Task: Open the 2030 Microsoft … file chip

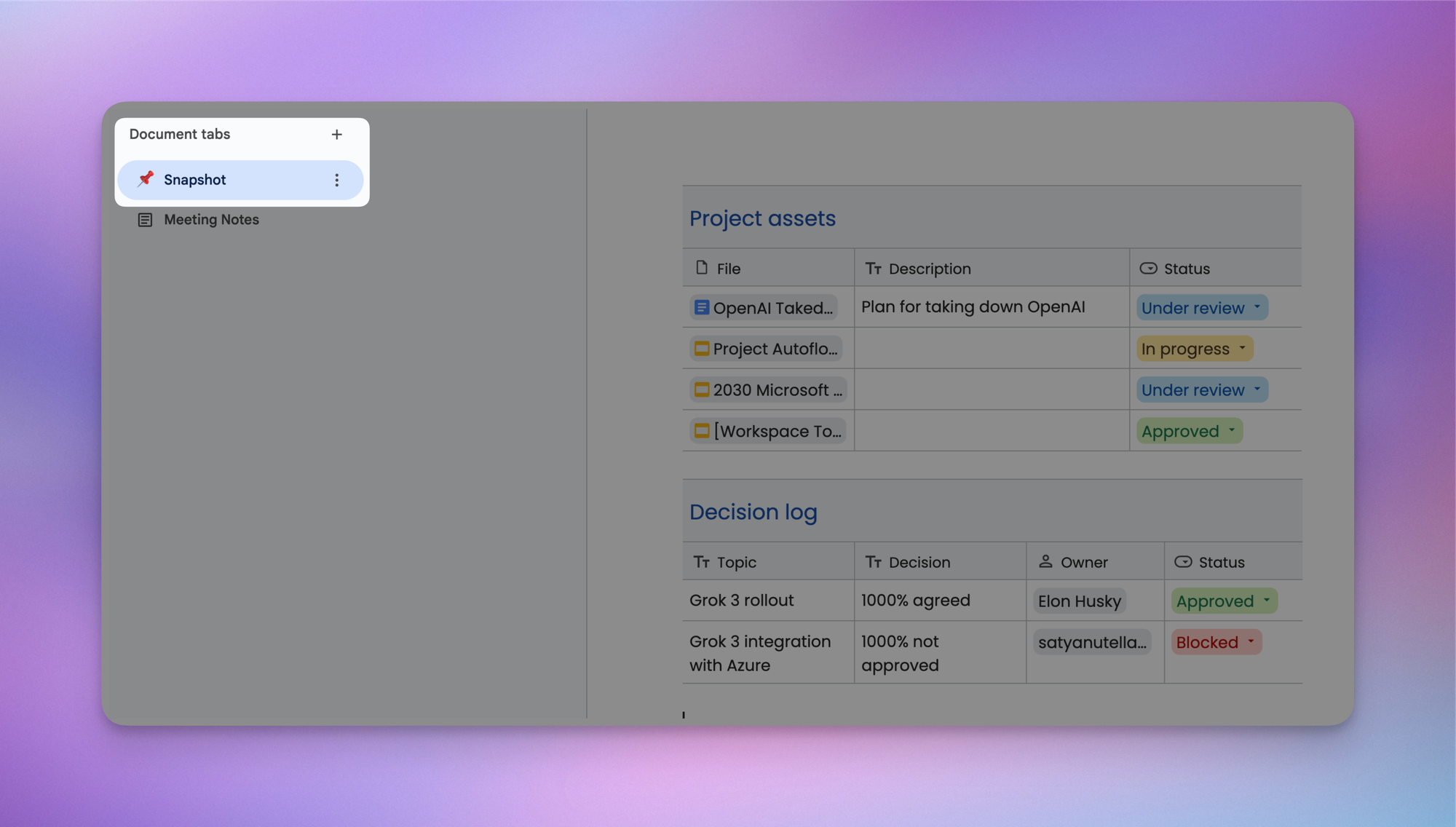Action: tap(768, 390)
